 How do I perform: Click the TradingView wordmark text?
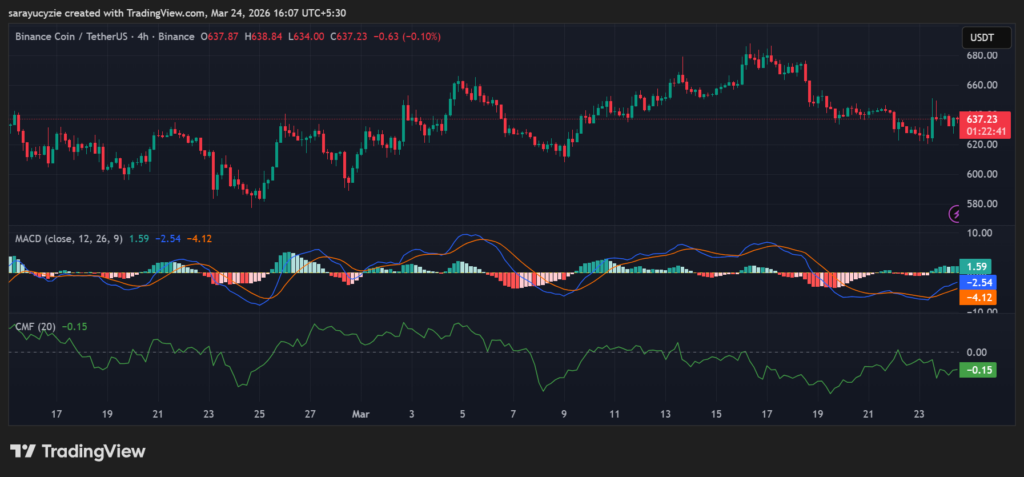point(93,452)
